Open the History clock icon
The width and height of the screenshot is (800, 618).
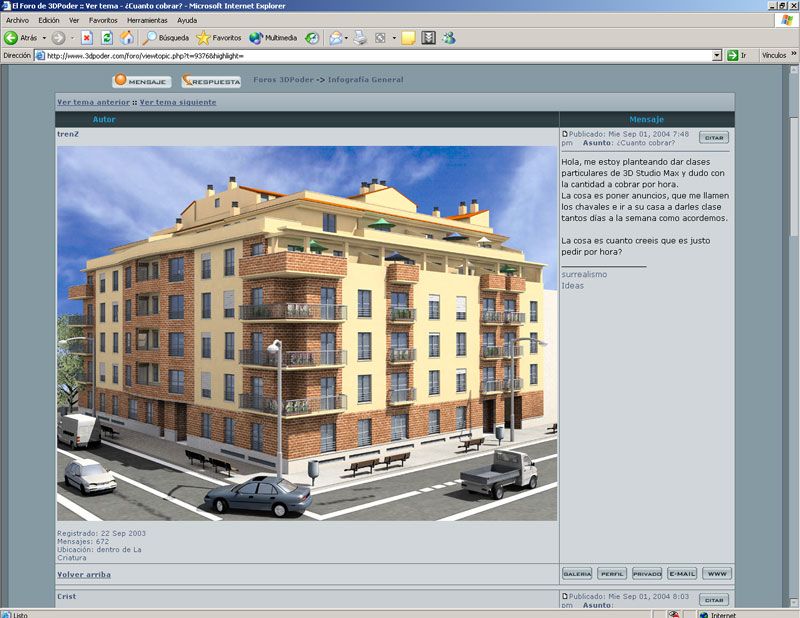(x=312, y=38)
